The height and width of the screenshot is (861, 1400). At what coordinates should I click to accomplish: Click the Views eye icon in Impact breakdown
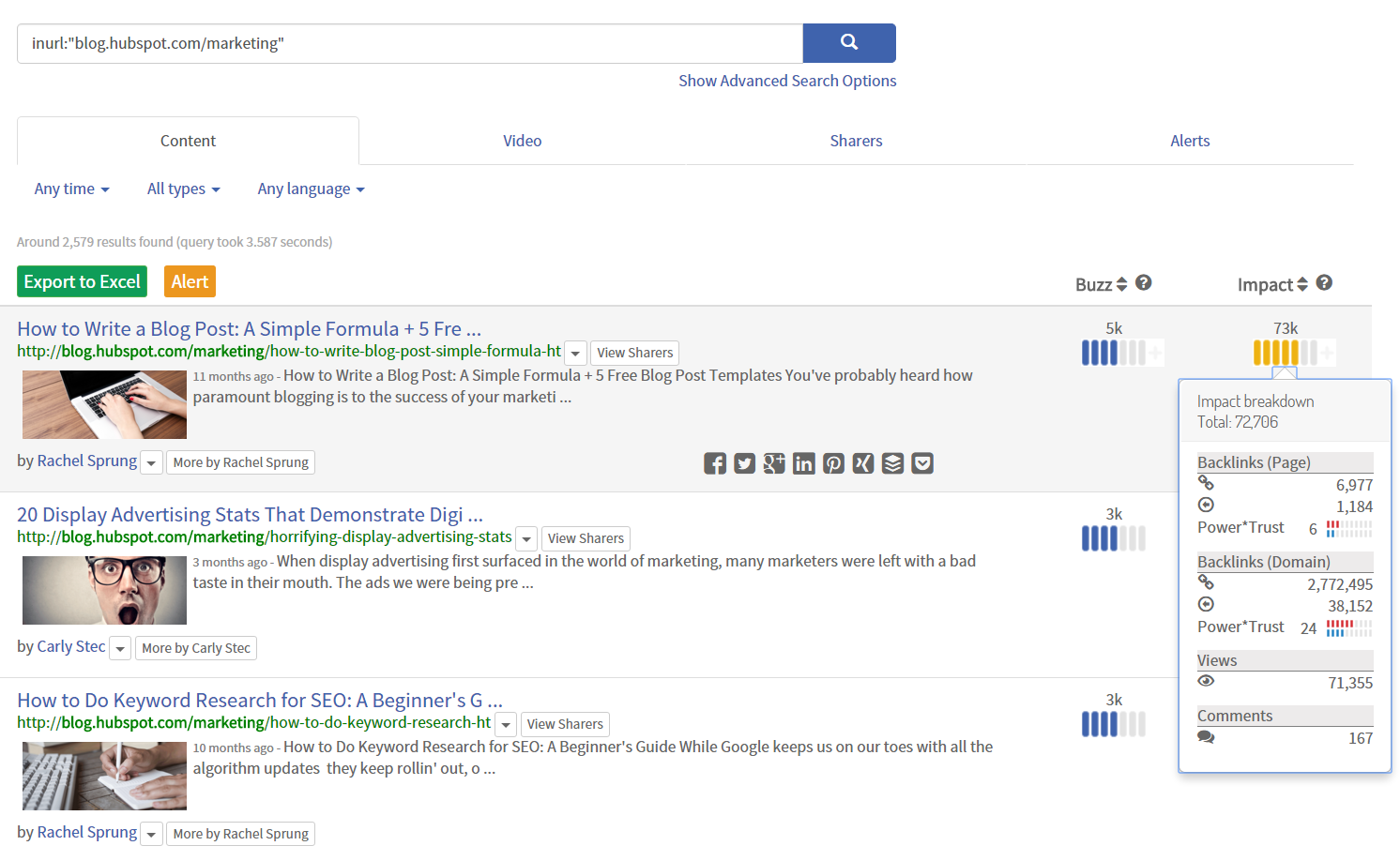point(1206,681)
